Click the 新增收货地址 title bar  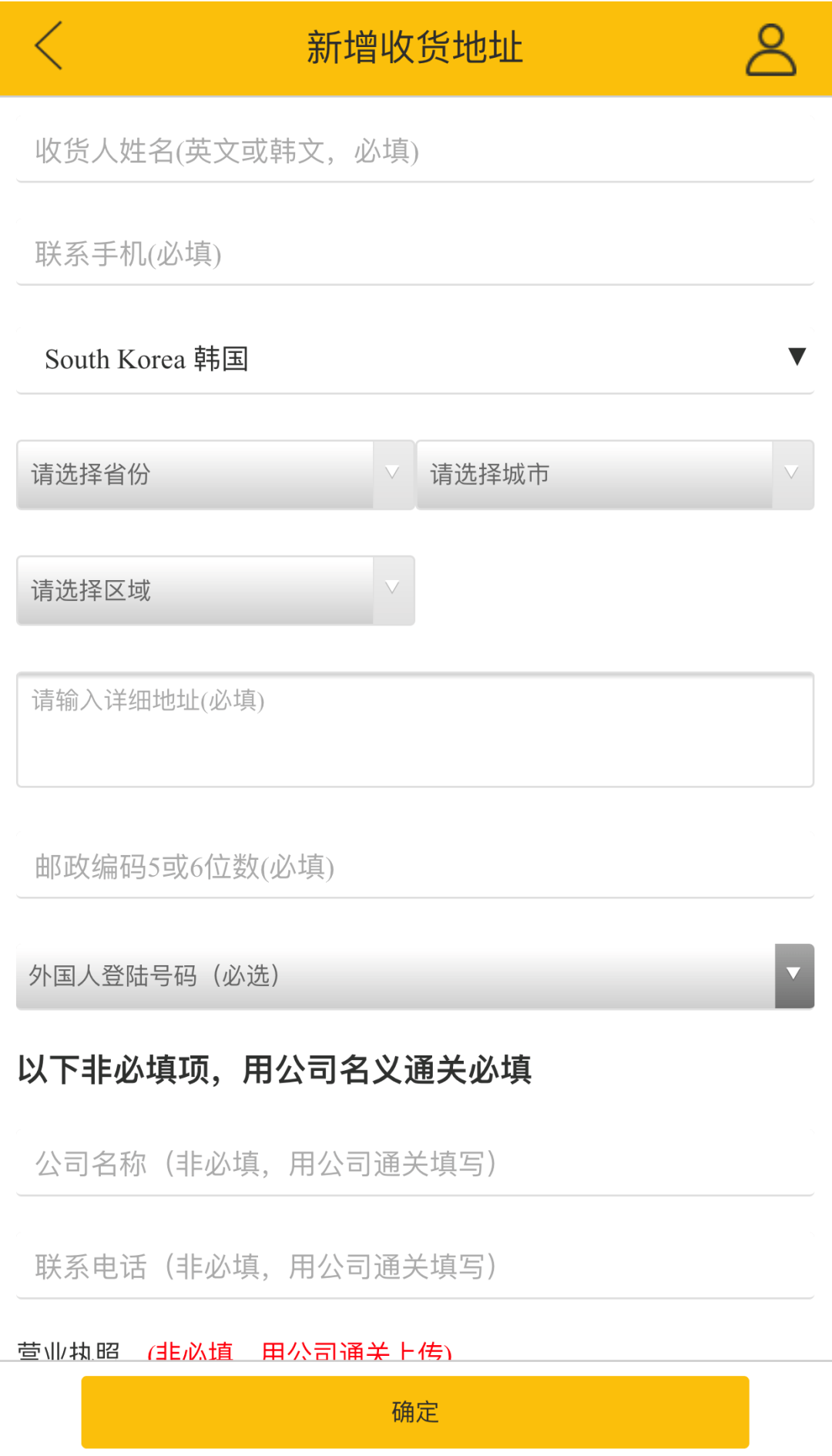point(416,48)
